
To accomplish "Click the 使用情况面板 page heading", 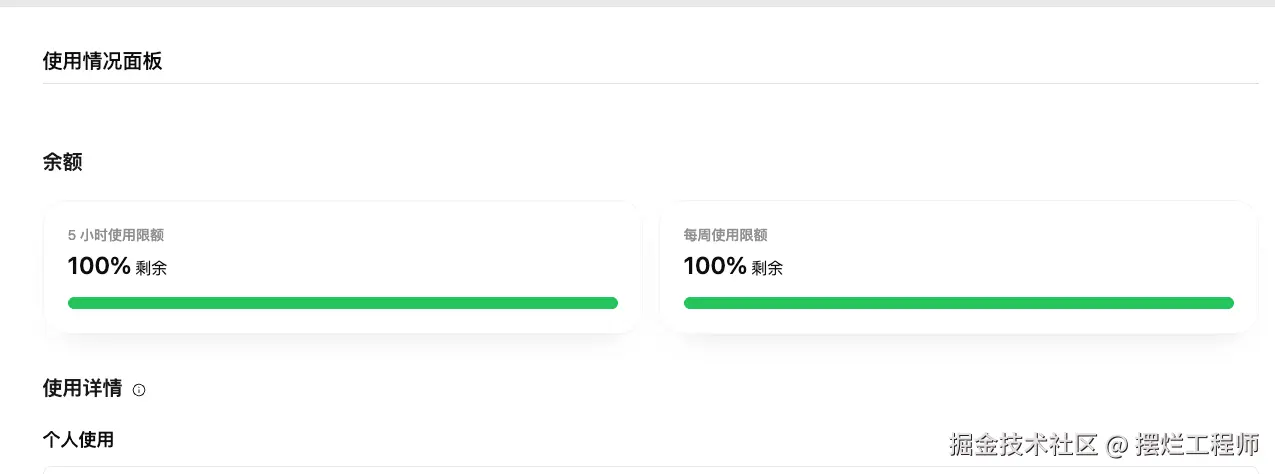I will [102, 61].
